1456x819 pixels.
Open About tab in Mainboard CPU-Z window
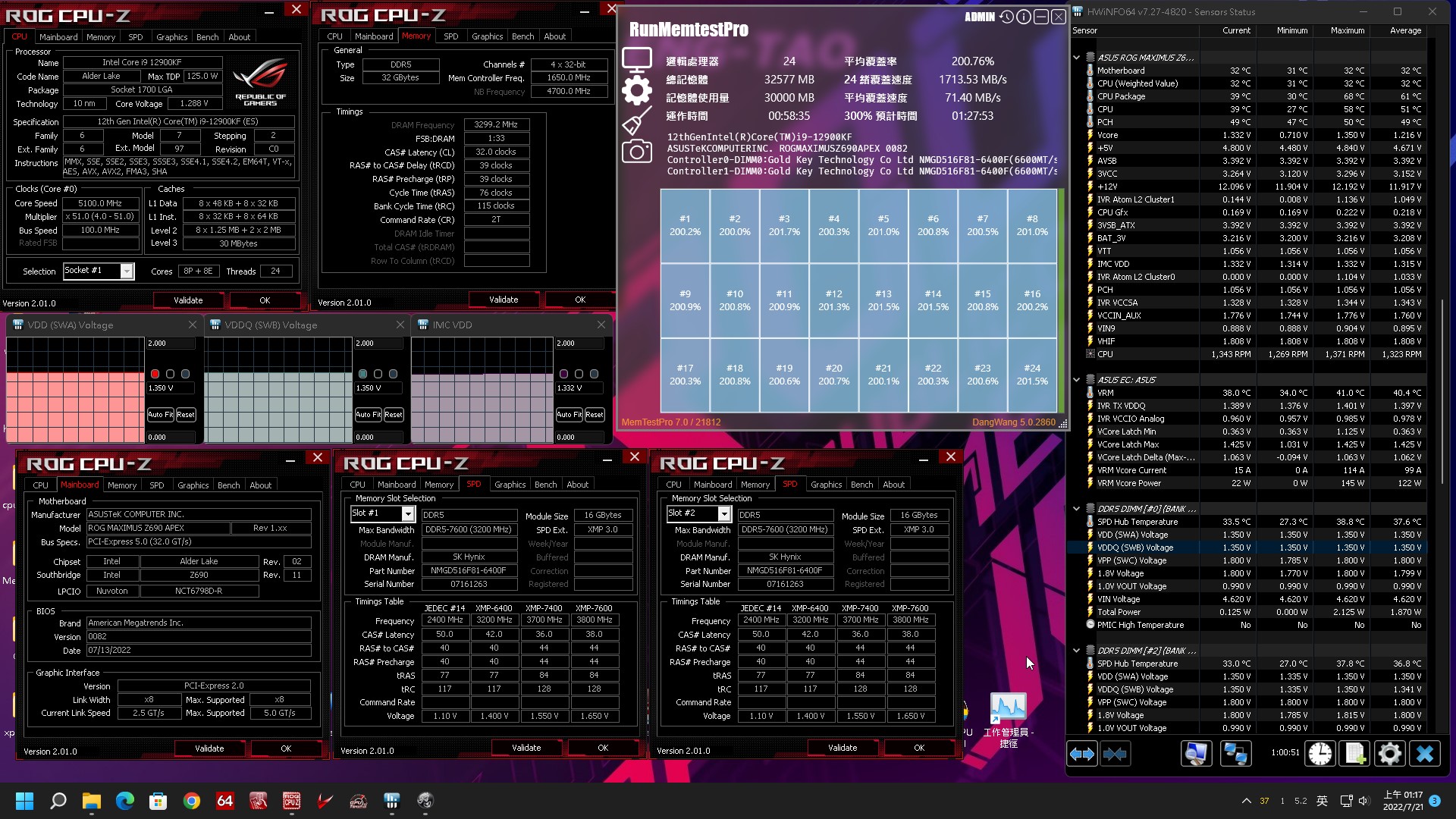point(260,485)
